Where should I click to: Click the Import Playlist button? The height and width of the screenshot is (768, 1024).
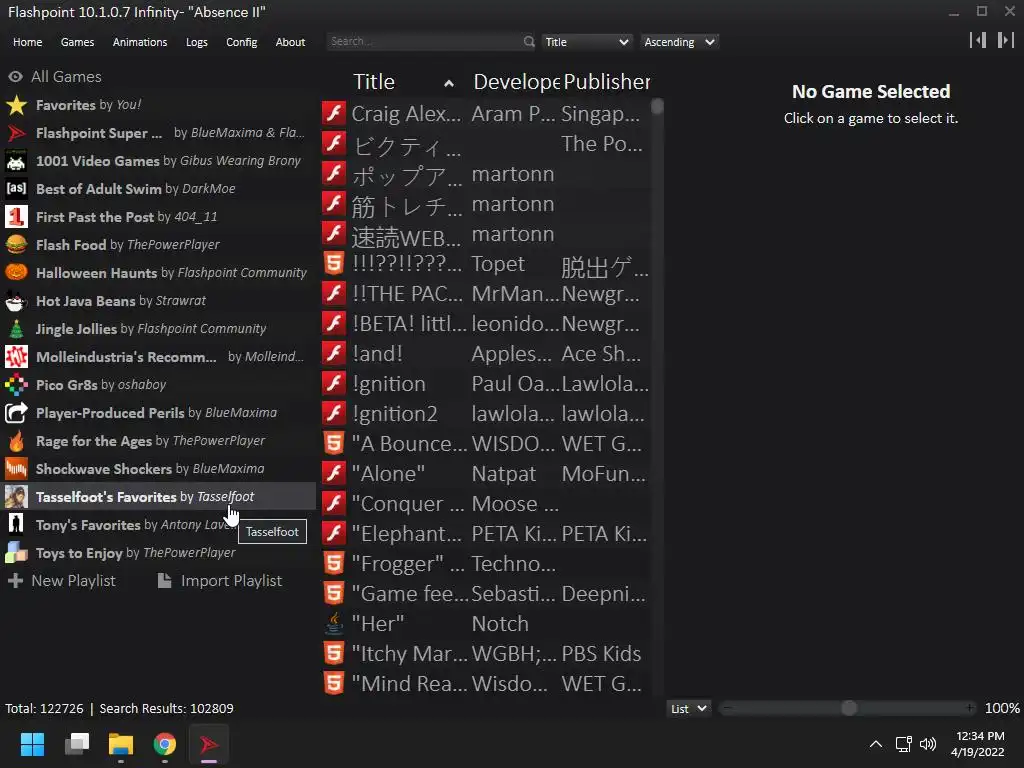[x=219, y=581]
